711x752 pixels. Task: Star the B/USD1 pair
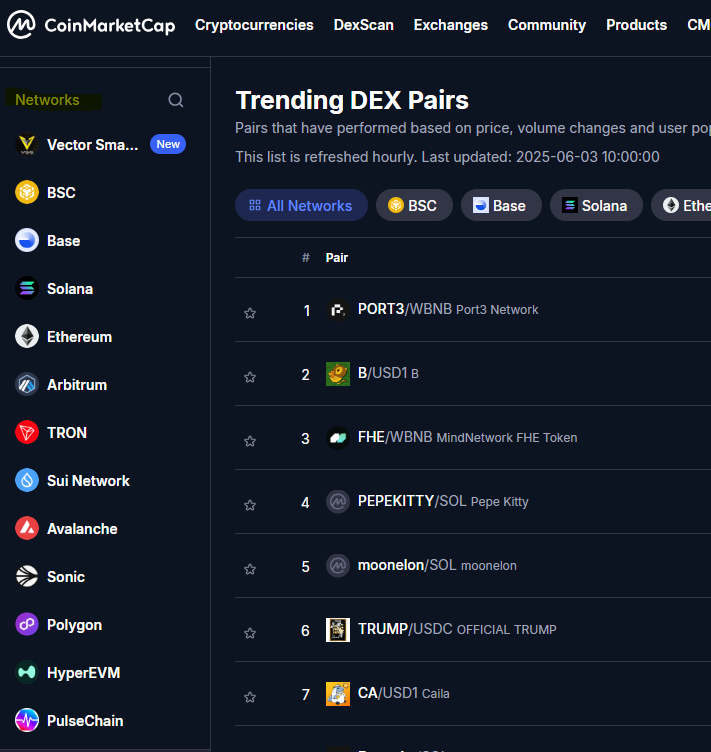pos(250,377)
